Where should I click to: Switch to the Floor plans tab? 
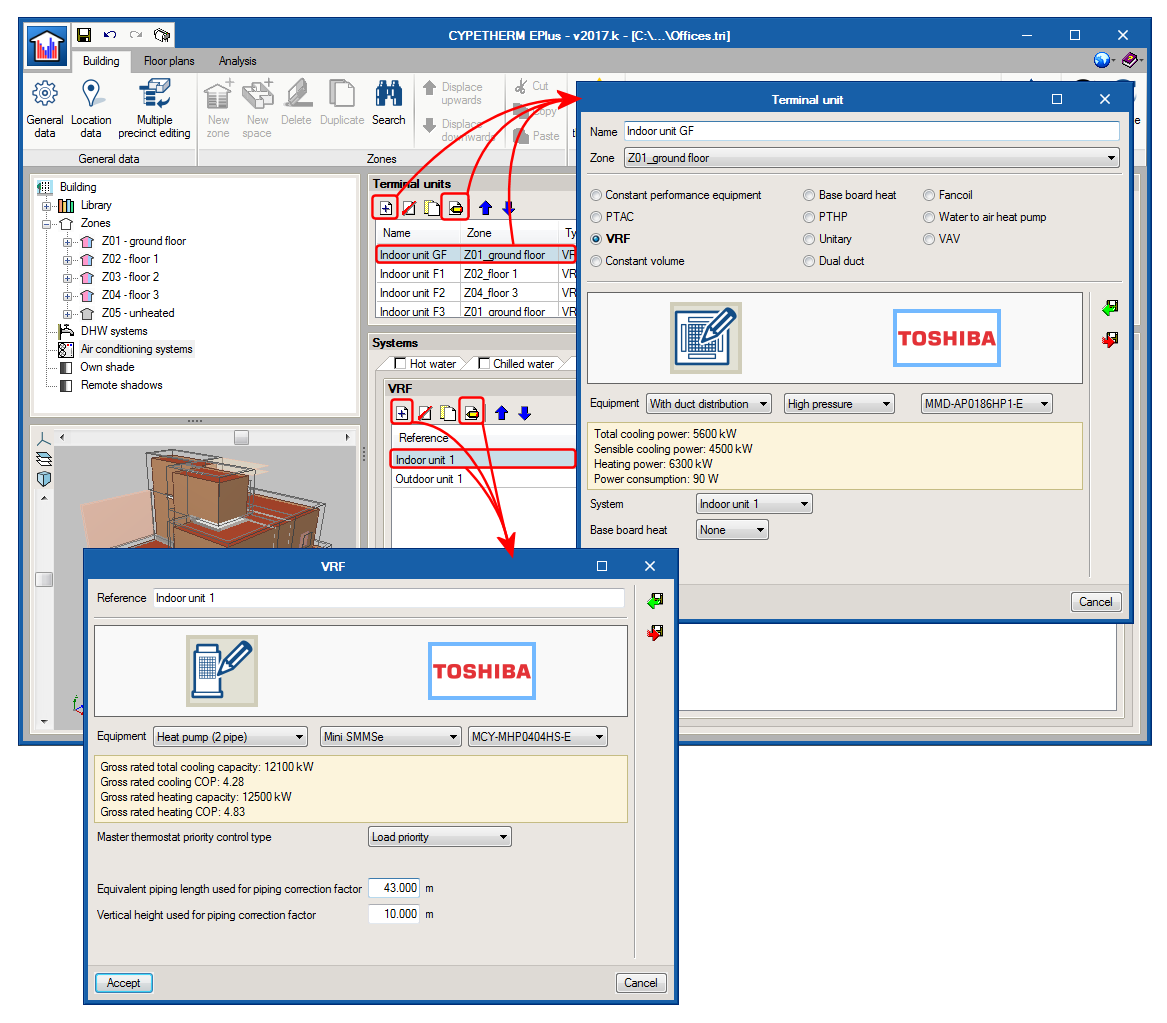(169, 61)
